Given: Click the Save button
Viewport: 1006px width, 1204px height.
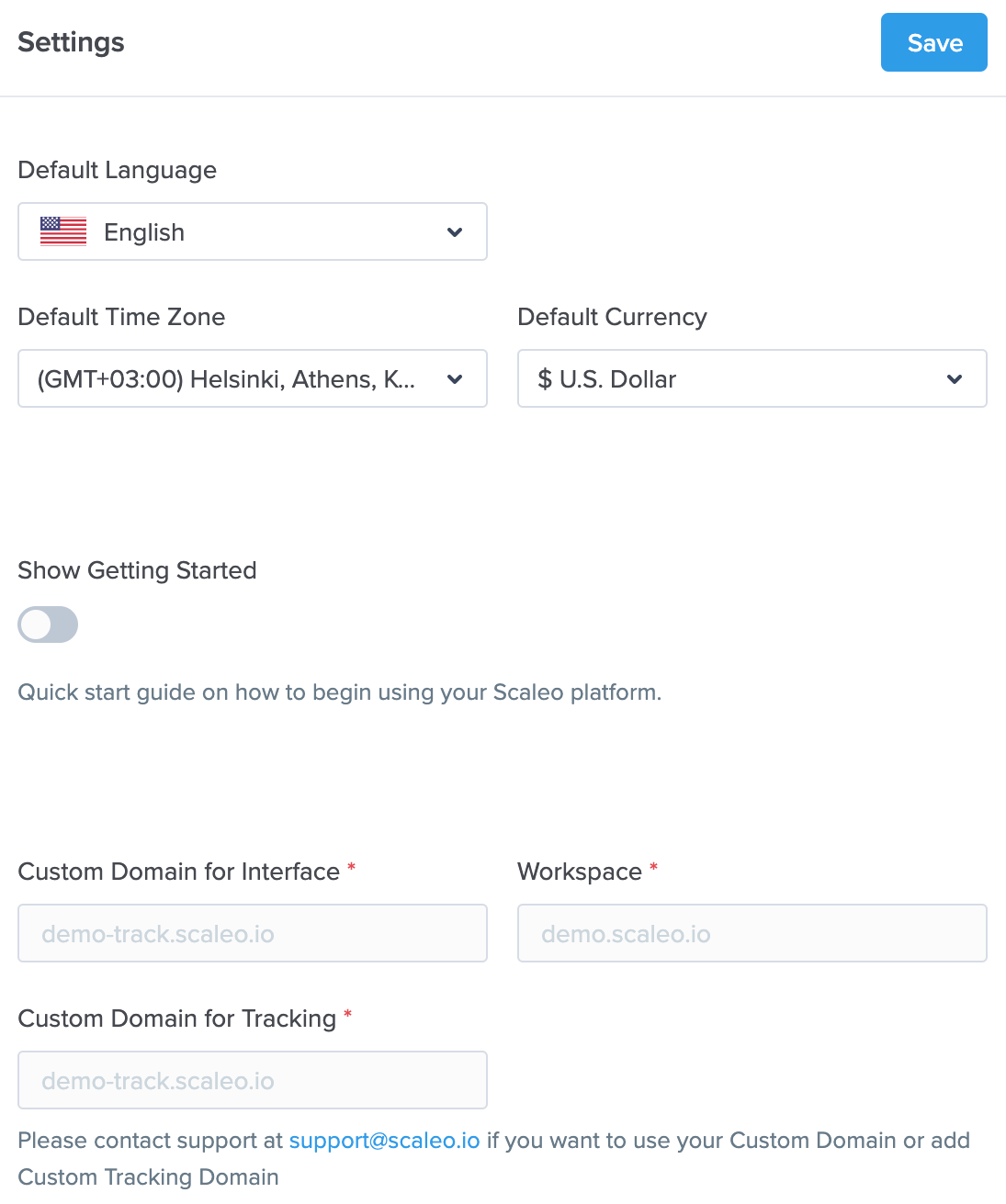Looking at the screenshot, I should [x=933, y=42].
